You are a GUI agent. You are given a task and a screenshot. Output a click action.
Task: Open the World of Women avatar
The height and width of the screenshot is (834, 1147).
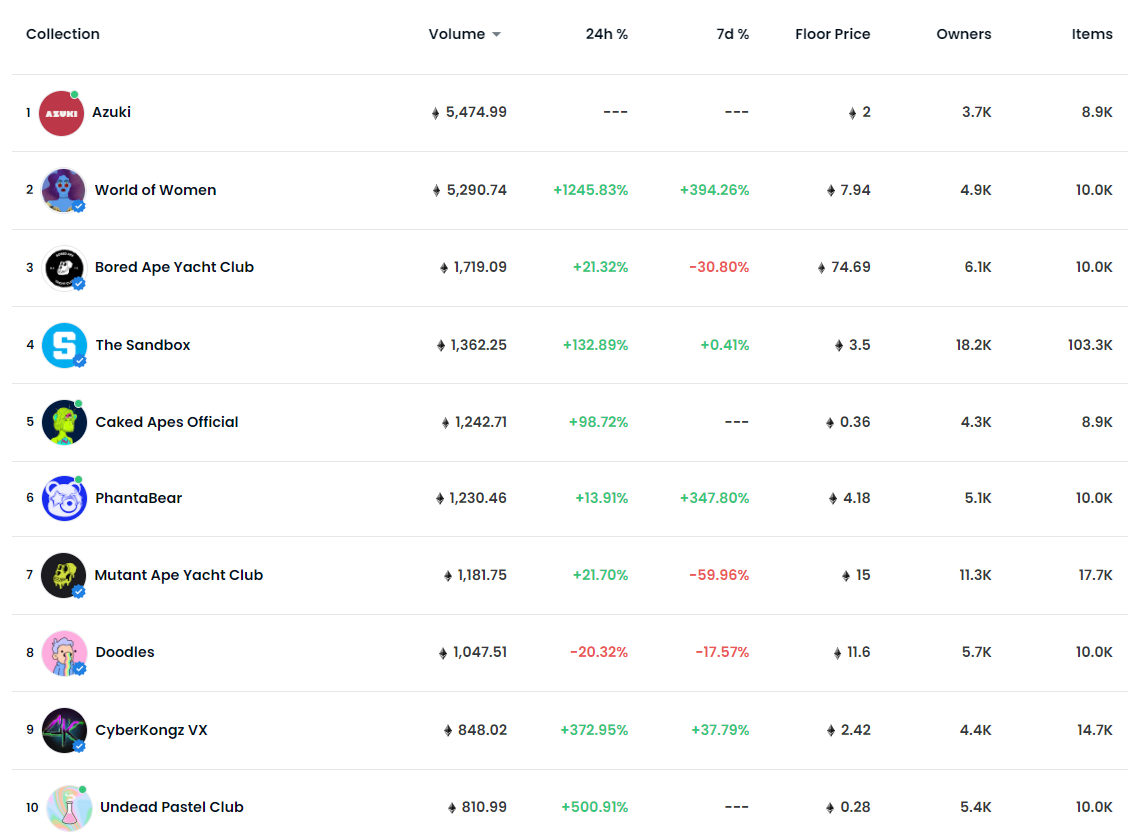[x=64, y=190]
